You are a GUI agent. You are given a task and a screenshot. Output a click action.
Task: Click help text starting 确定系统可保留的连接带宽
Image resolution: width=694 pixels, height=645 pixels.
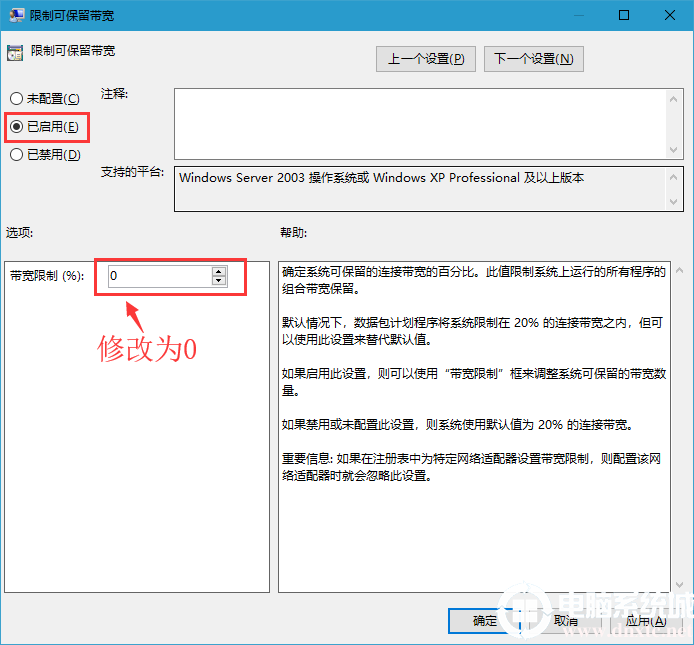(x=474, y=280)
